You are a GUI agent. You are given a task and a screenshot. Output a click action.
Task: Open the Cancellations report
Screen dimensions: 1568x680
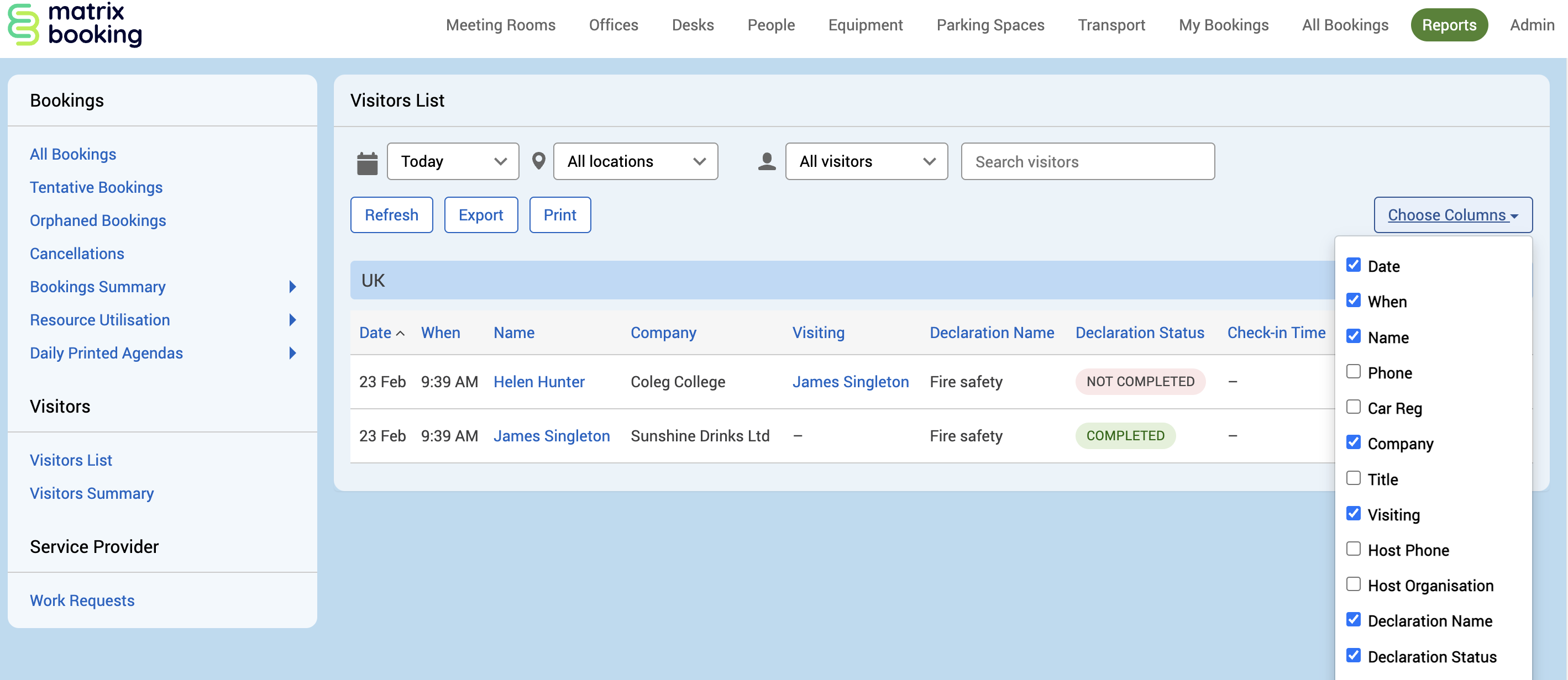click(77, 254)
